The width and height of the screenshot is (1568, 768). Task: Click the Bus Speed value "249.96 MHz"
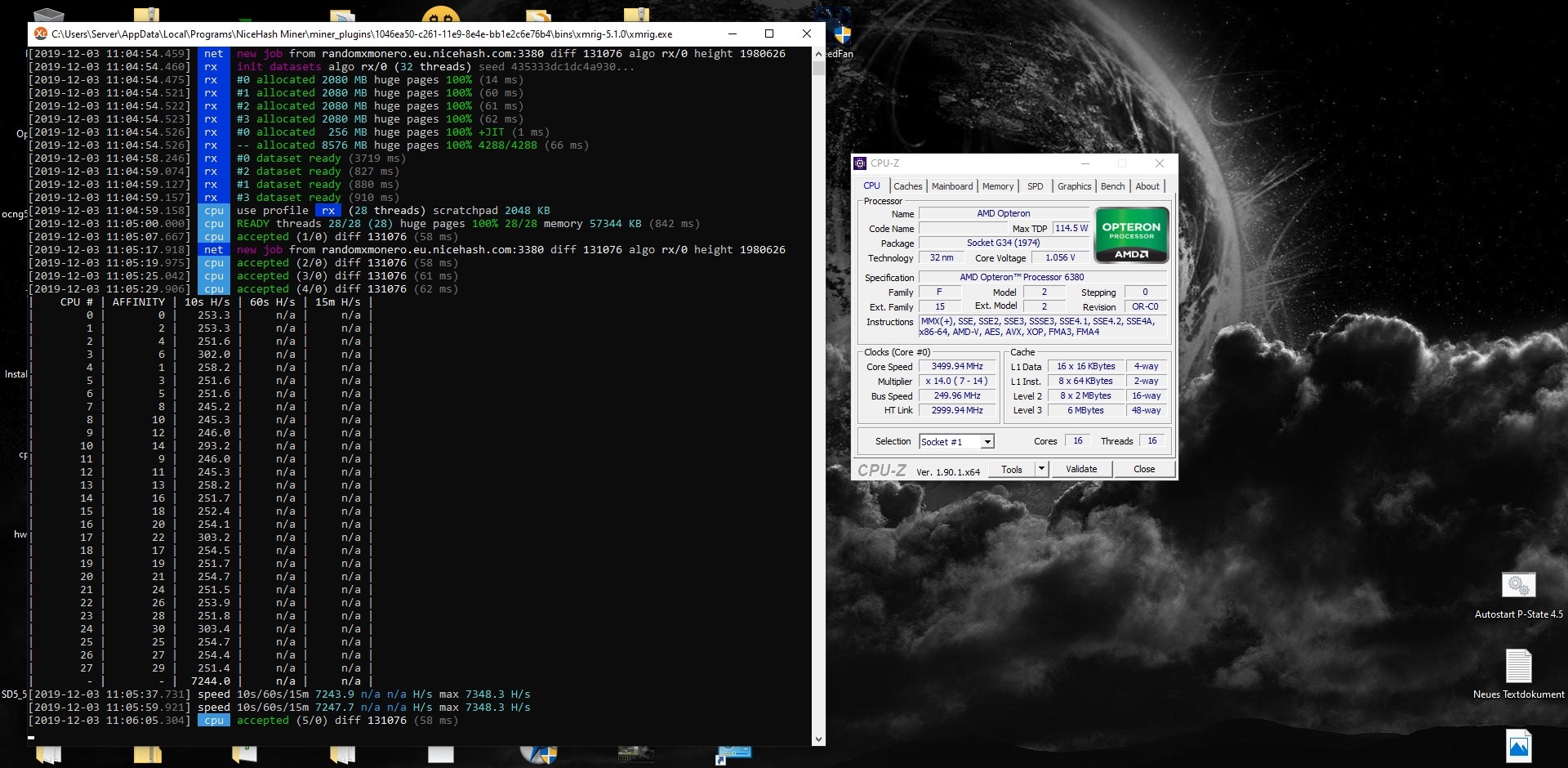pos(957,395)
